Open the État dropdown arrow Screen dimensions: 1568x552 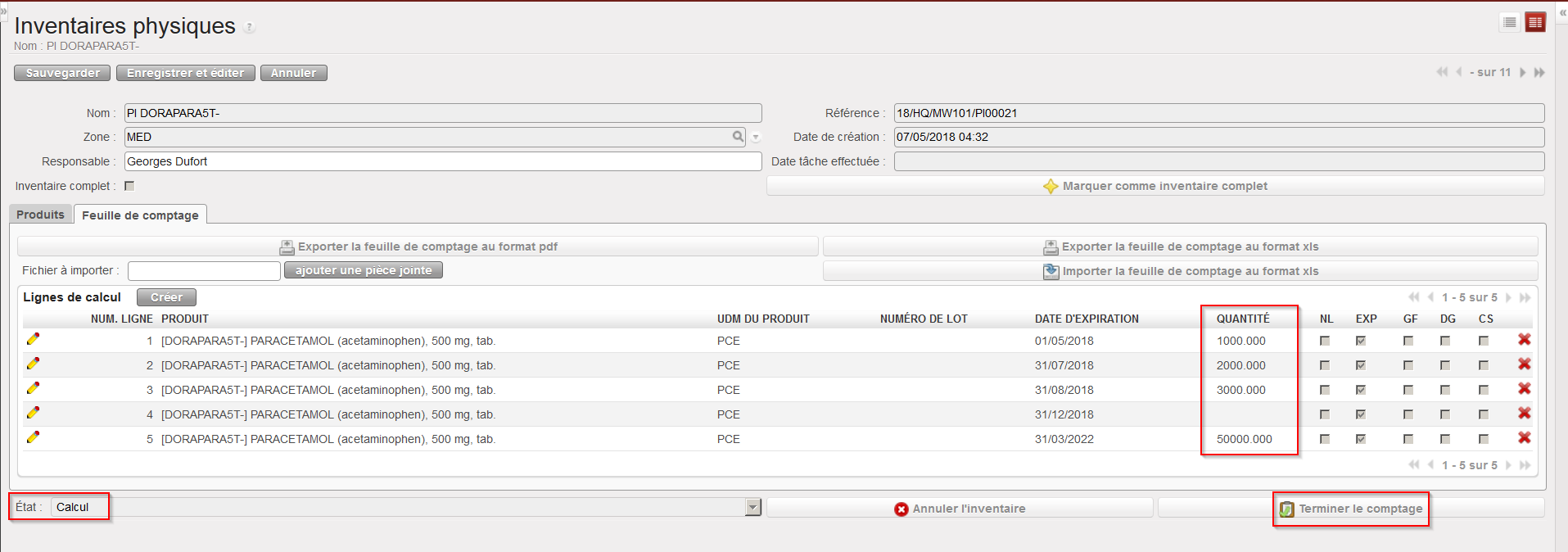tap(752, 508)
